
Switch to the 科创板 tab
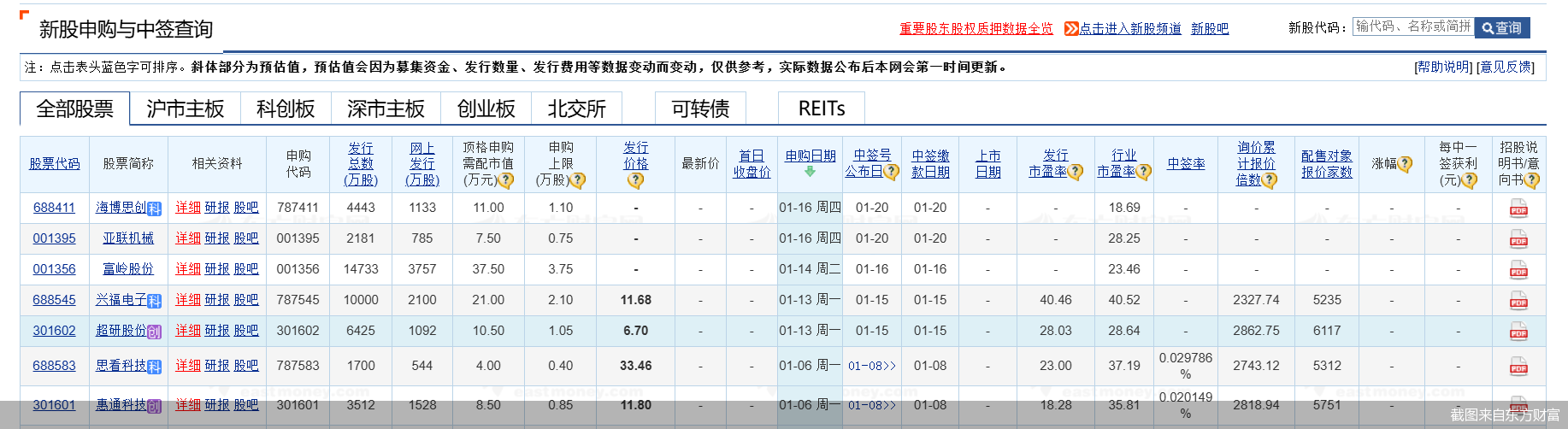[286, 109]
